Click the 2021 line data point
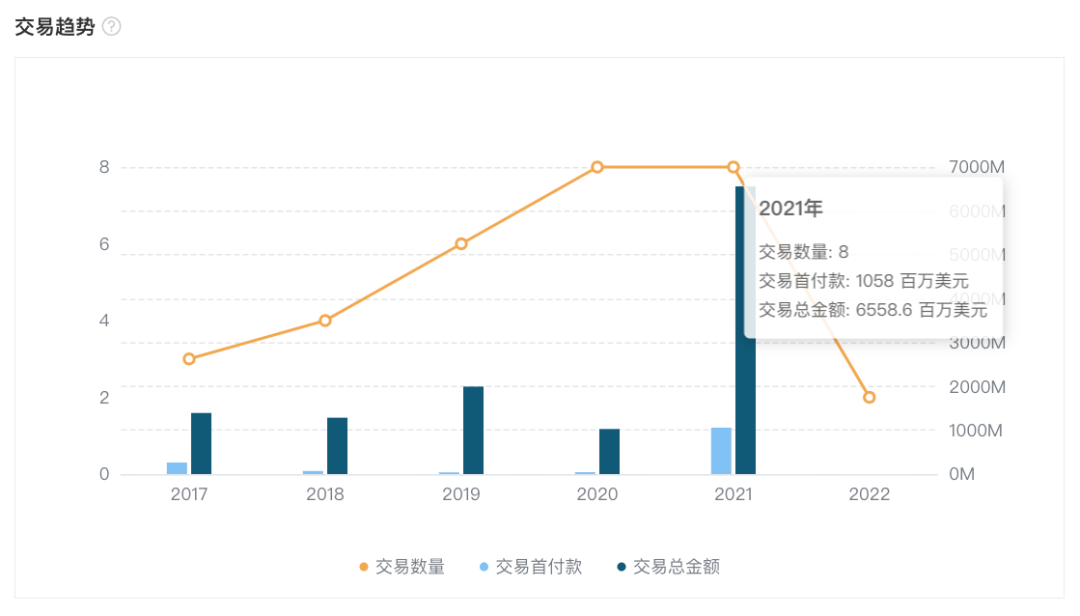 (733, 167)
